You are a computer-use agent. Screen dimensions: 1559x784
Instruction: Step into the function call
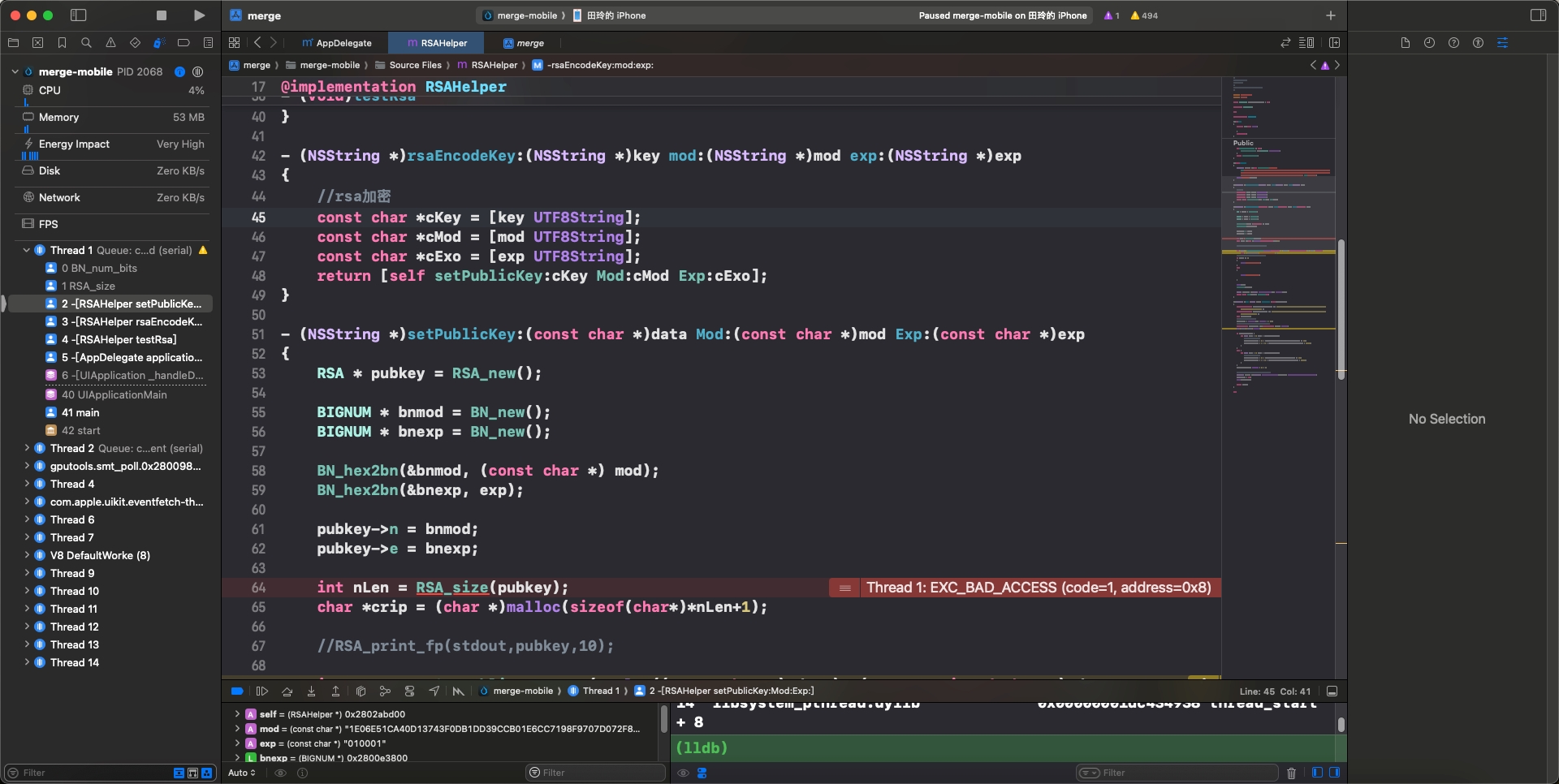click(311, 691)
